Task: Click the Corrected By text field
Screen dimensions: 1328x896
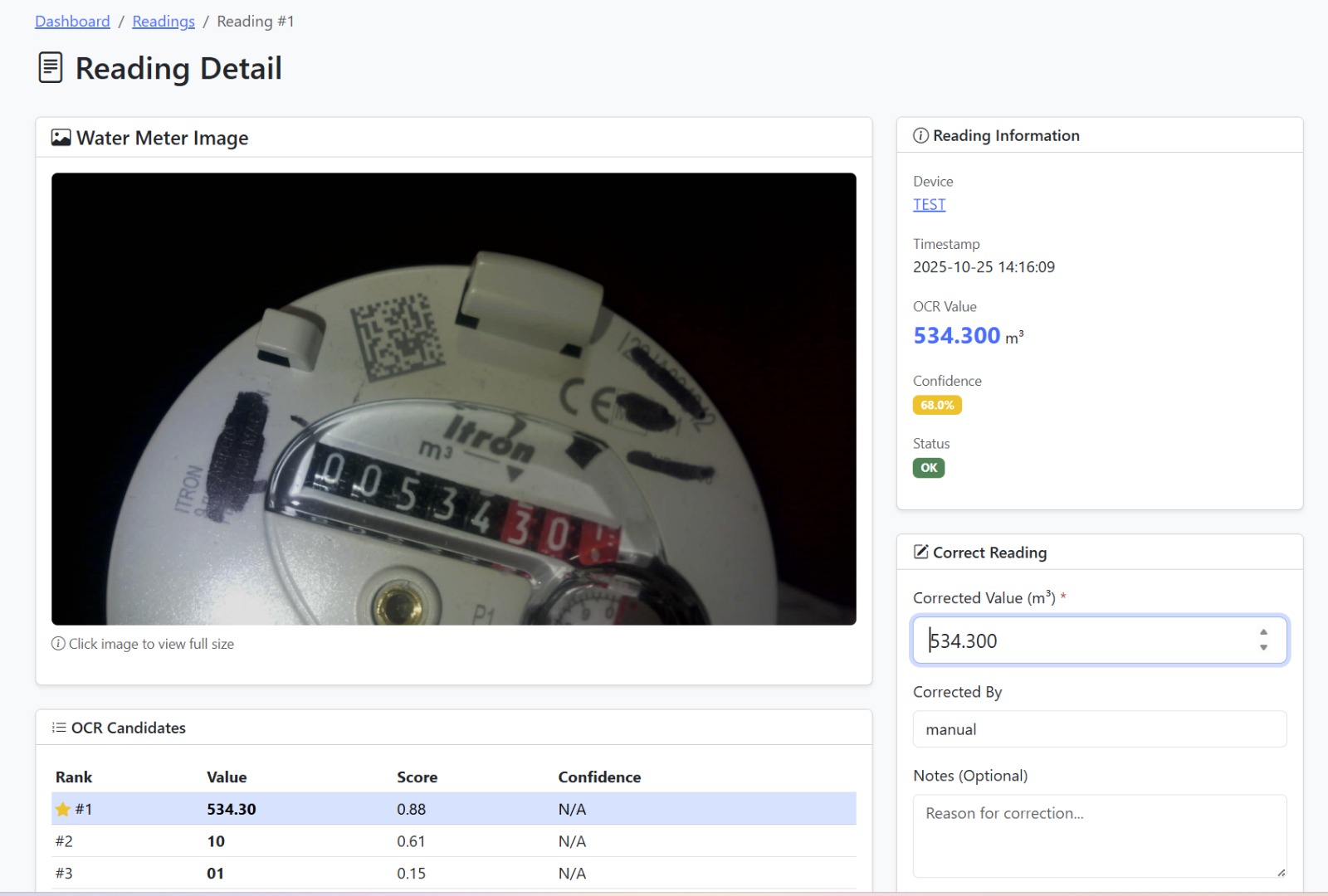Action: (x=1099, y=729)
